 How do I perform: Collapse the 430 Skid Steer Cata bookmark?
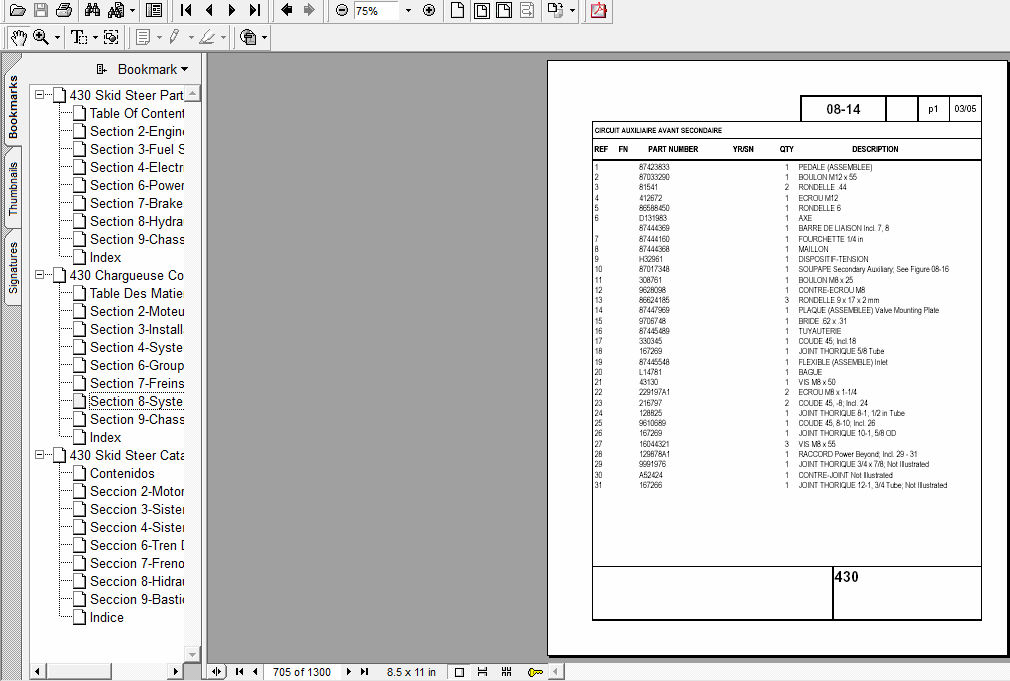(40, 455)
